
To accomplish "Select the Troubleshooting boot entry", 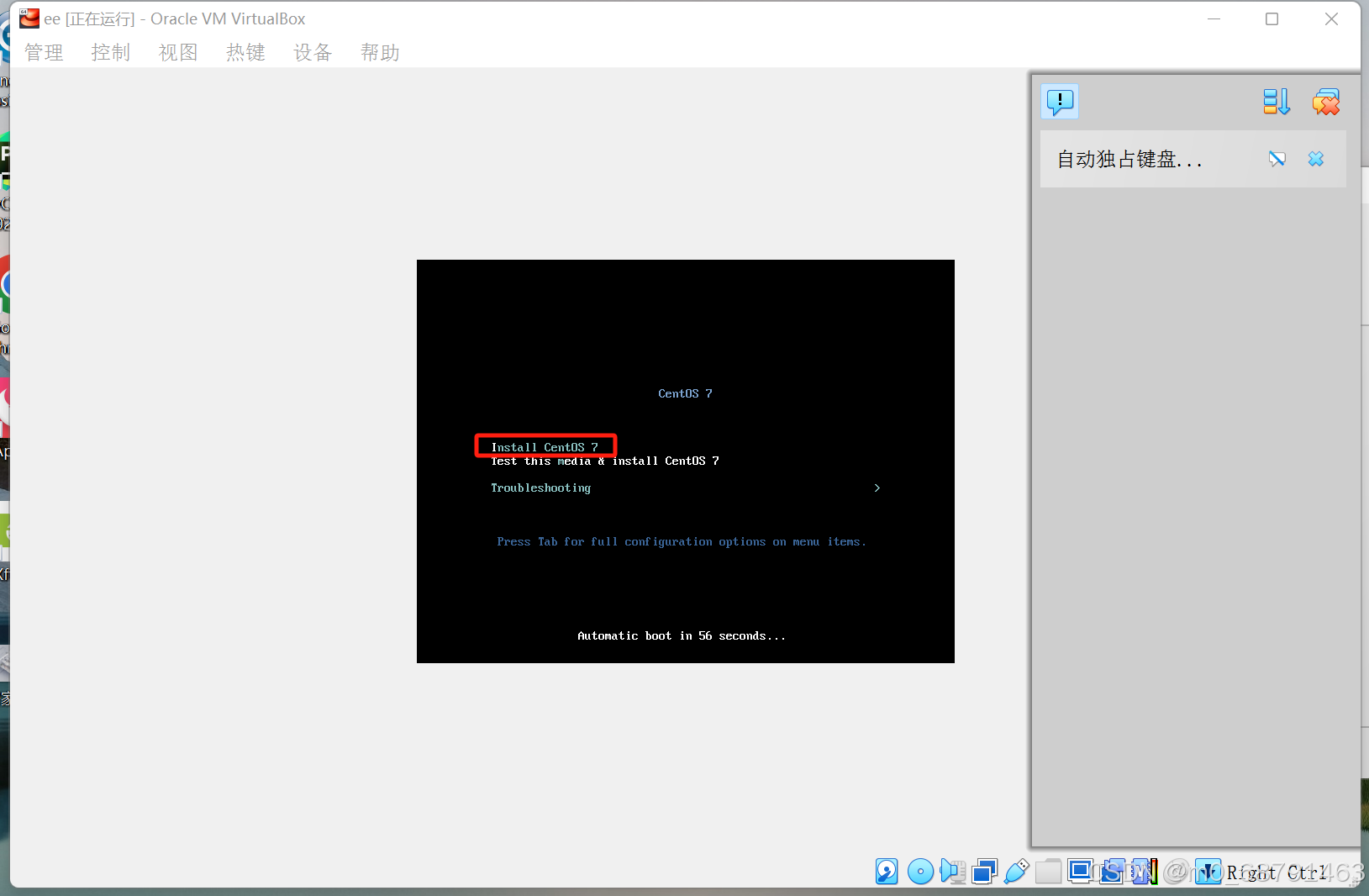I will pos(541,488).
